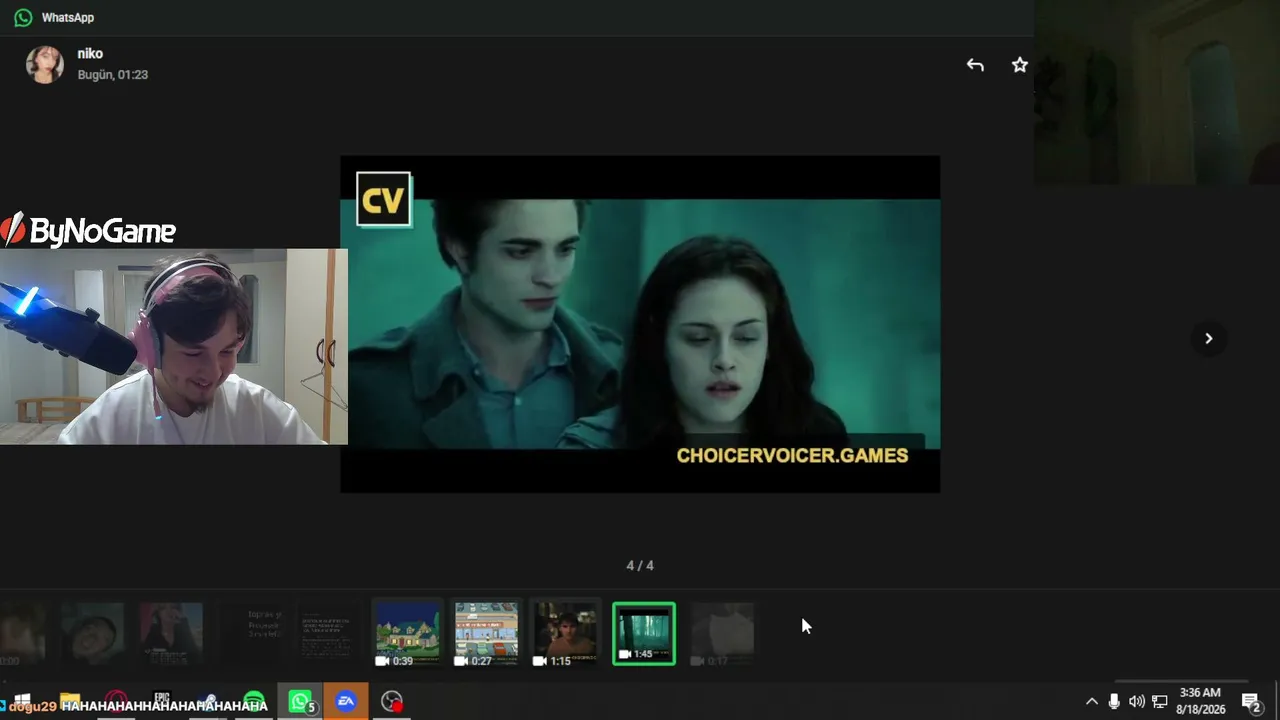The image size is (1280, 720).
Task: Open niko's profile picture
Action: pyautogui.click(x=44, y=64)
